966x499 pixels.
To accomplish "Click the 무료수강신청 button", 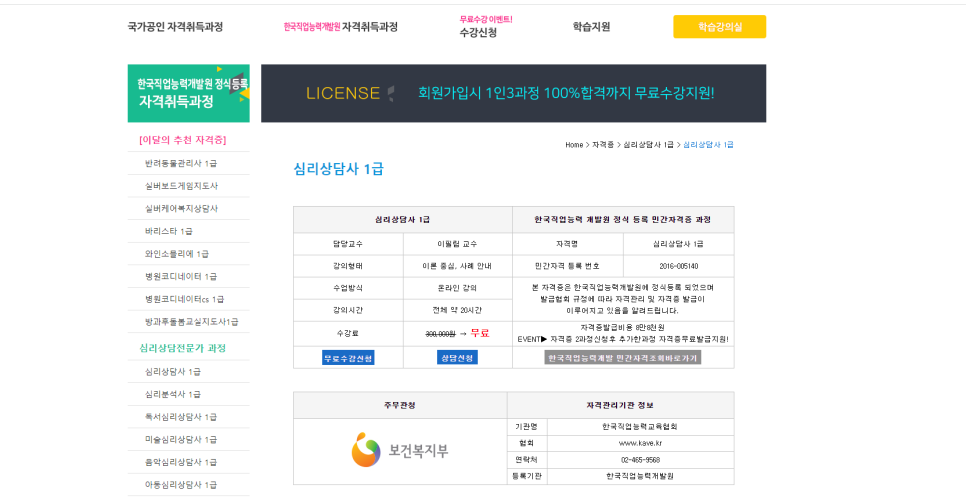I will click(x=348, y=358).
